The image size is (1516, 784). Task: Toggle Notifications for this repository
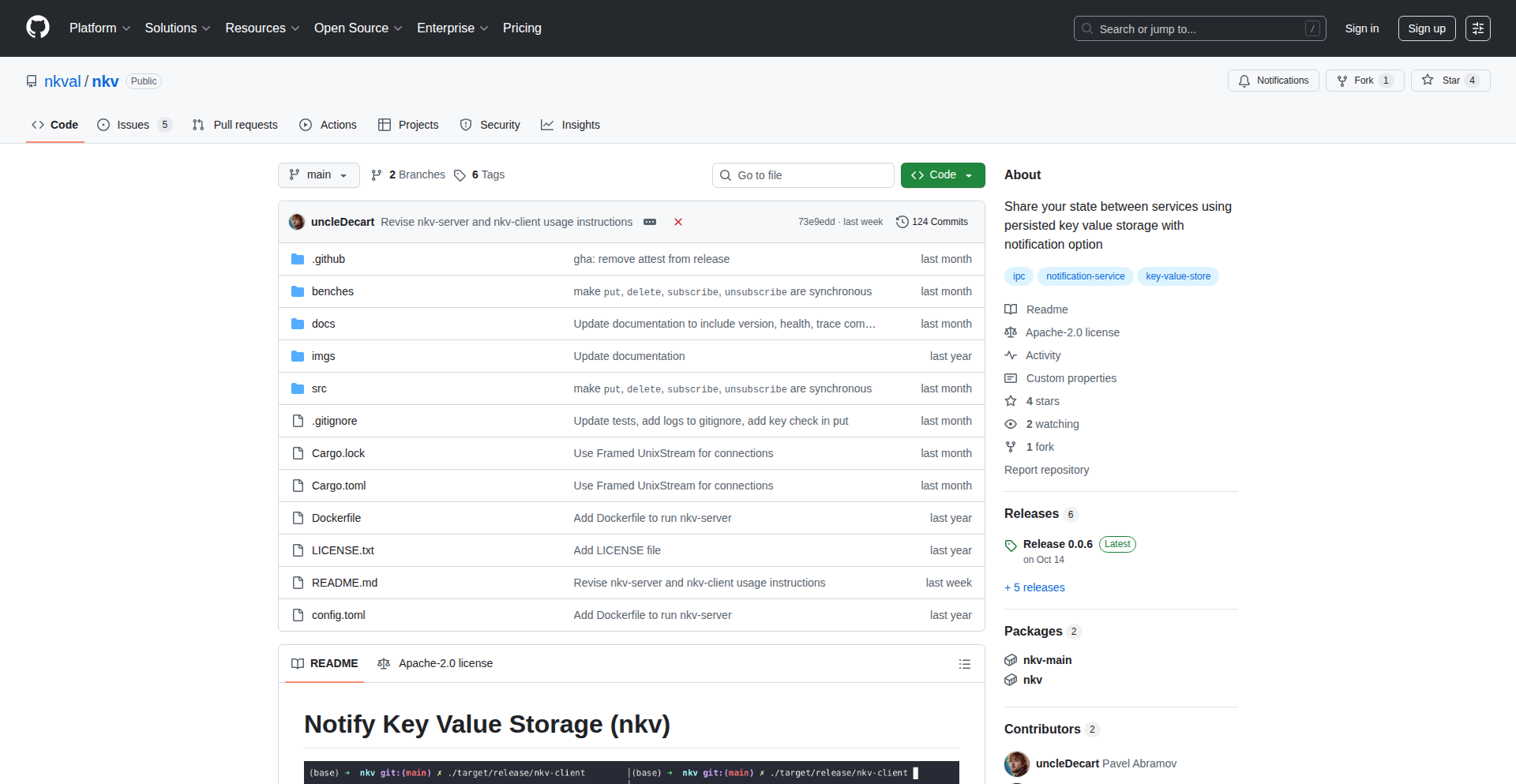coord(1273,81)
